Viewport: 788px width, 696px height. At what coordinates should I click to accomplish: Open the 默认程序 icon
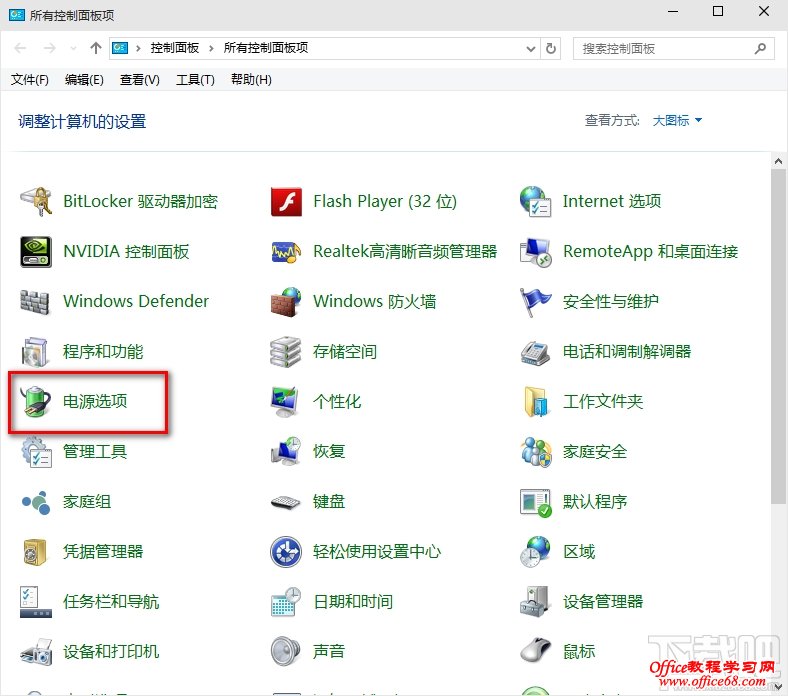(536, 502)
